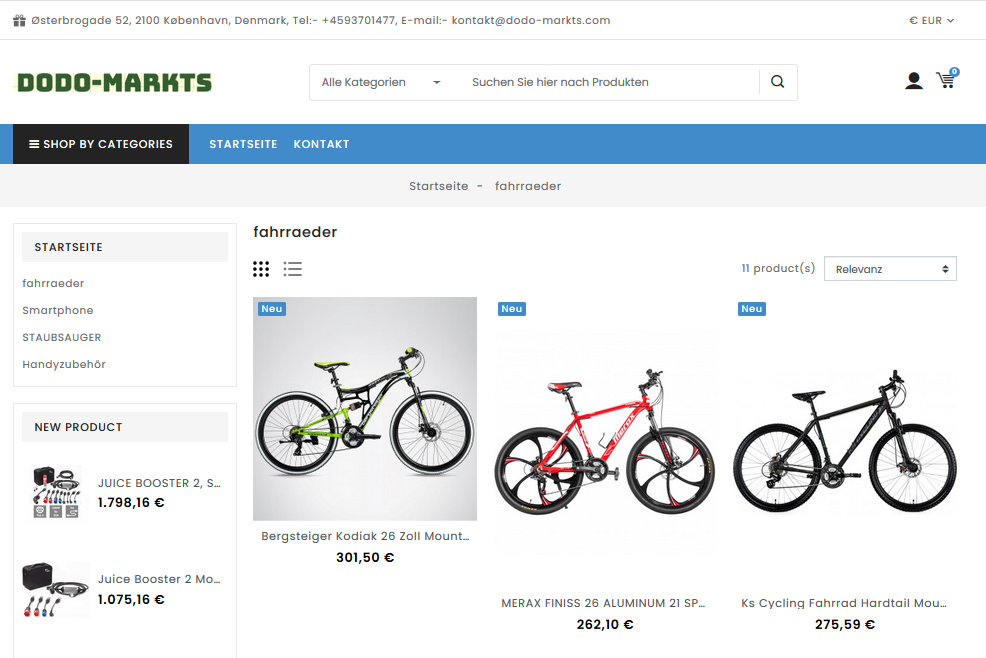Click the STARTSEITE sidebar heading

click(x=125, y=247)
